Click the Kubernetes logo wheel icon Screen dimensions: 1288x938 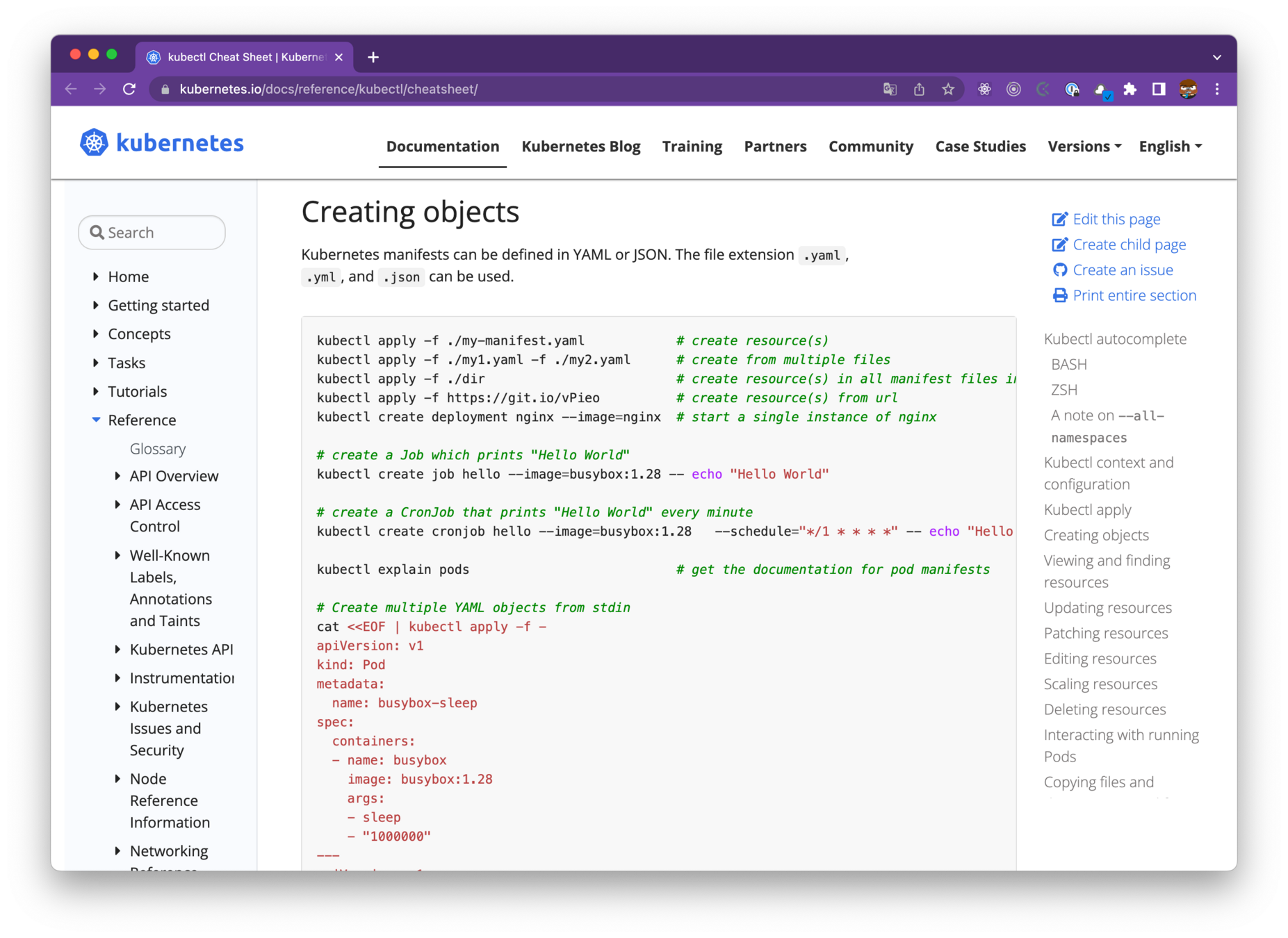click(94, 142)
